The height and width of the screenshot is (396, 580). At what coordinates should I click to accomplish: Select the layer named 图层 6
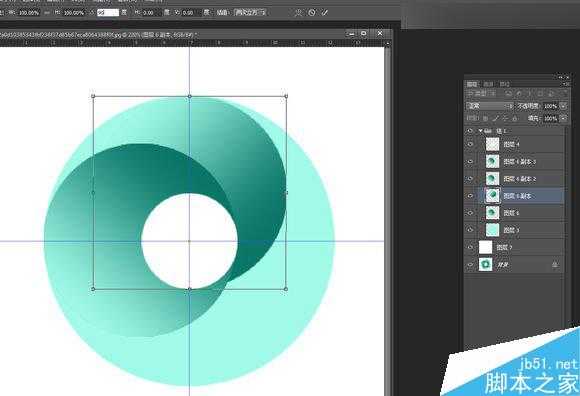coord(511,213)
